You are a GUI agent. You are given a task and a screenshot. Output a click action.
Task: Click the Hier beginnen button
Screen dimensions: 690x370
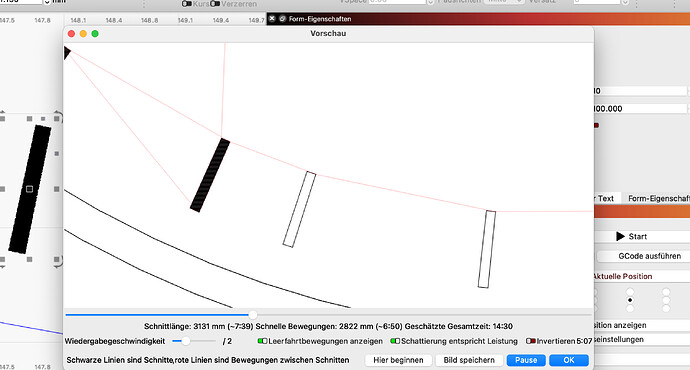(398, 360)
